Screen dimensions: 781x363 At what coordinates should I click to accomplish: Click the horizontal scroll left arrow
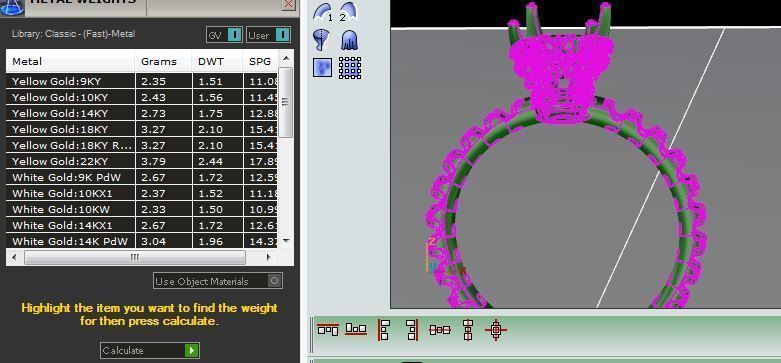coord(13,257)
